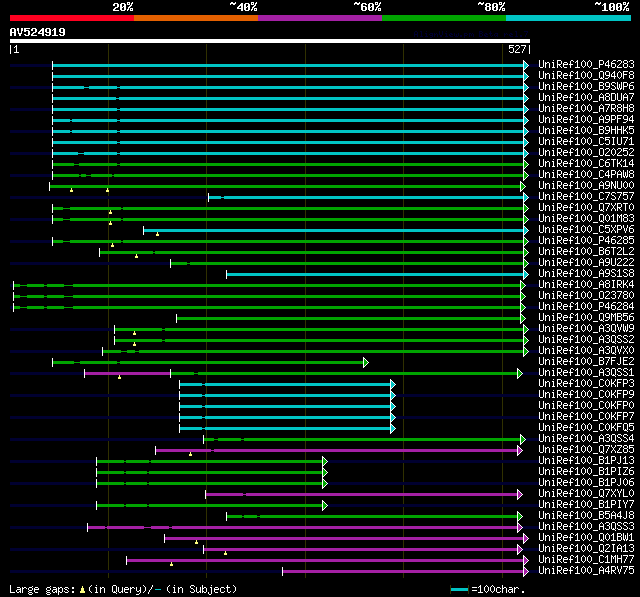This screenshot has height=597, width=640.
Task: Click the UniRef100_Q7XYL0 subject label
Action: (x=586, y=494)
